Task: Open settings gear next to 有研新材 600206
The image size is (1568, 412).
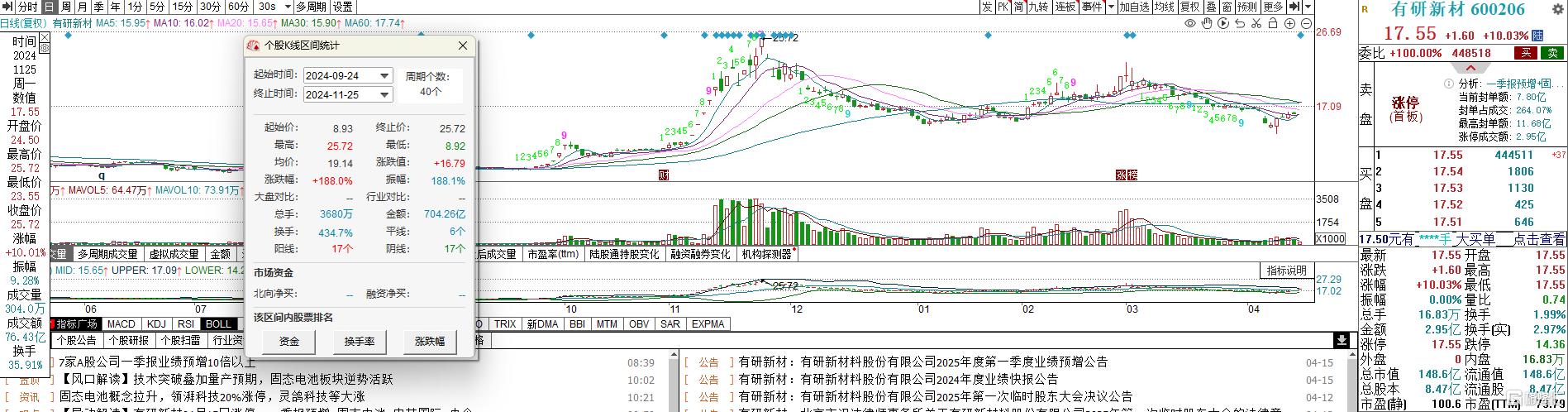Action: (1557, 7)
